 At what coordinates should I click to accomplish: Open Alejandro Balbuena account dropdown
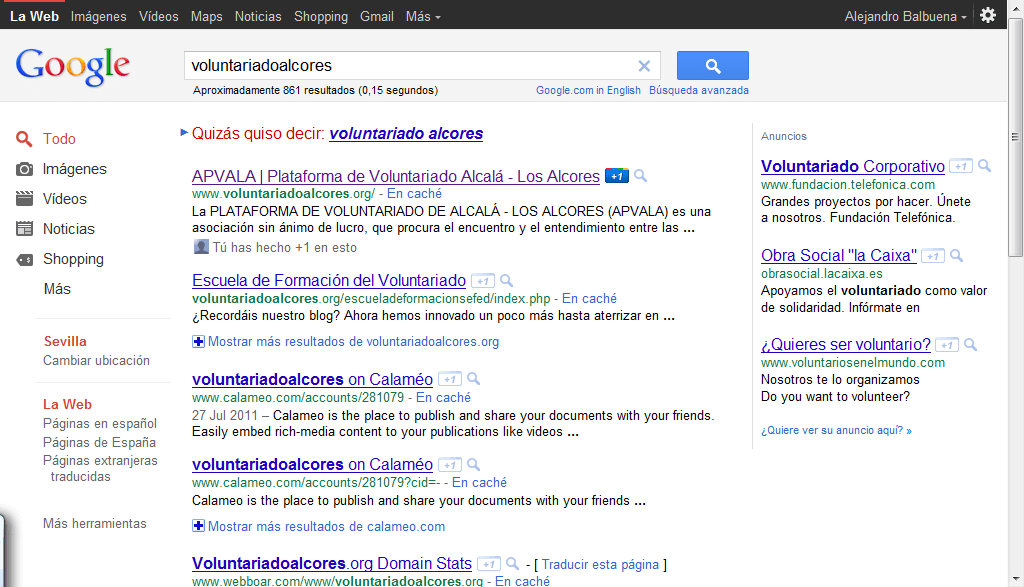coord(905,16)
